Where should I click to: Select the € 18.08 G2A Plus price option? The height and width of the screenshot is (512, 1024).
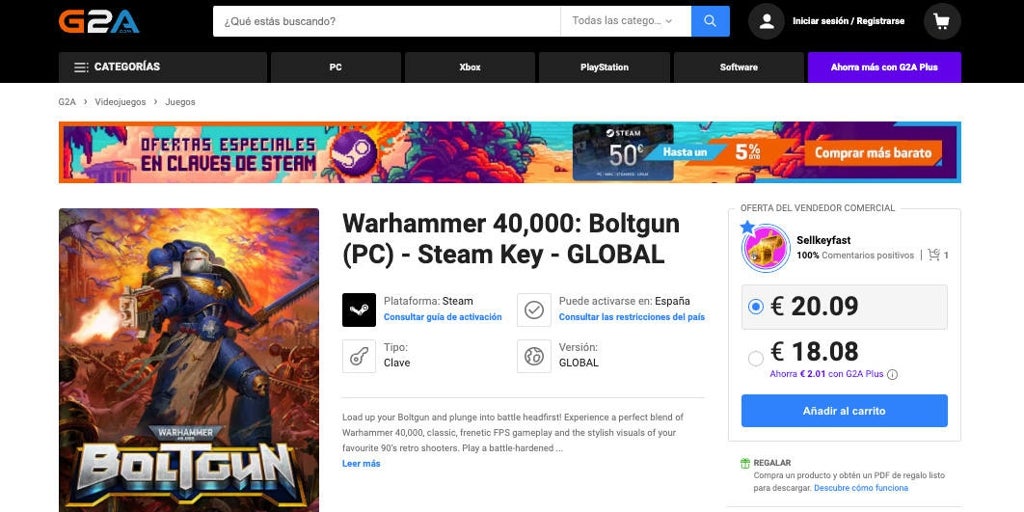point(756,358)
